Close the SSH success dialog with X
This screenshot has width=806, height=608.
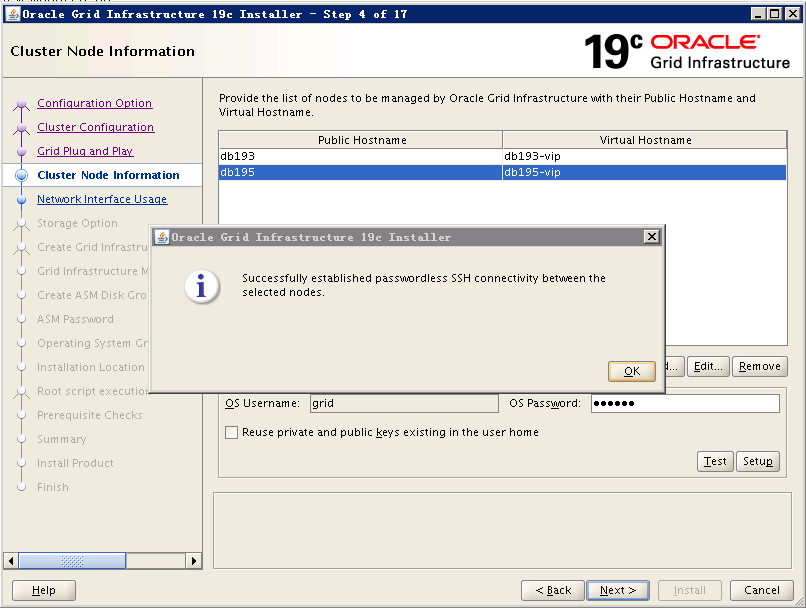pyautogui.click(x=652, y=236)
